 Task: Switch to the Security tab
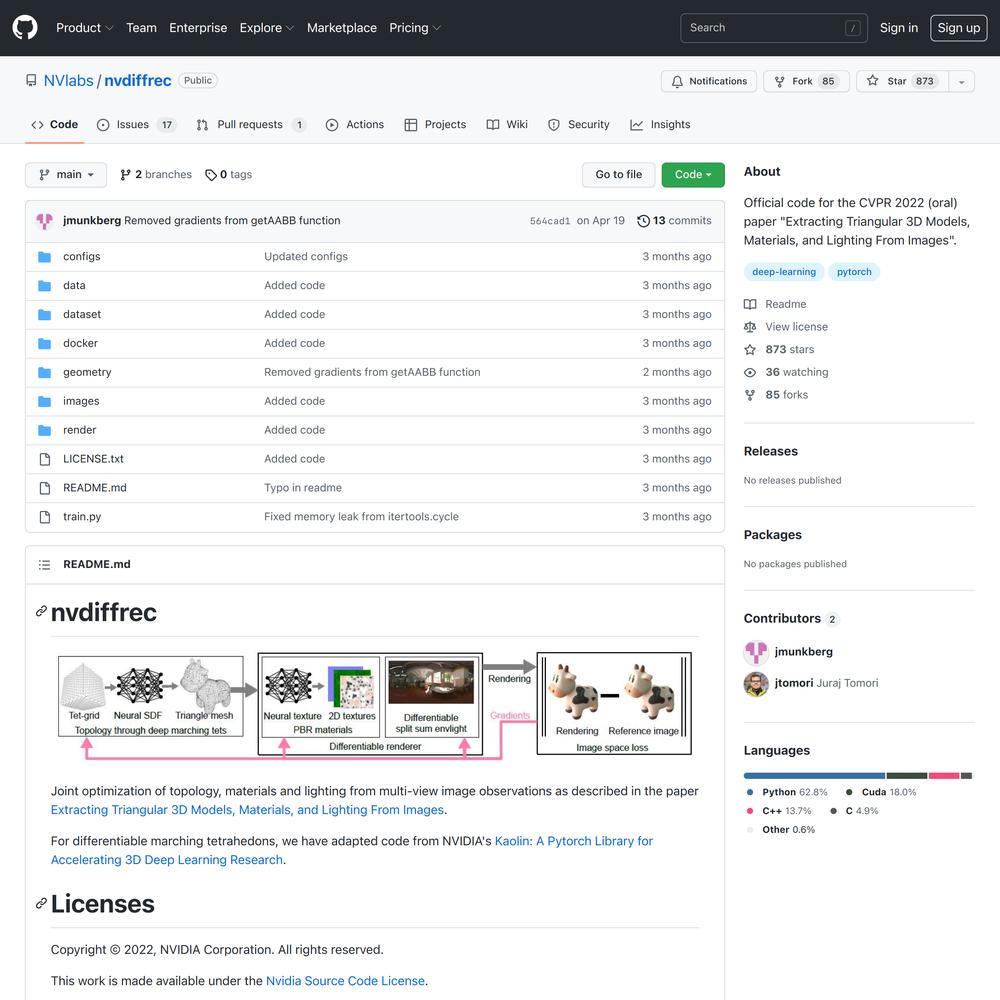[579, 125]
